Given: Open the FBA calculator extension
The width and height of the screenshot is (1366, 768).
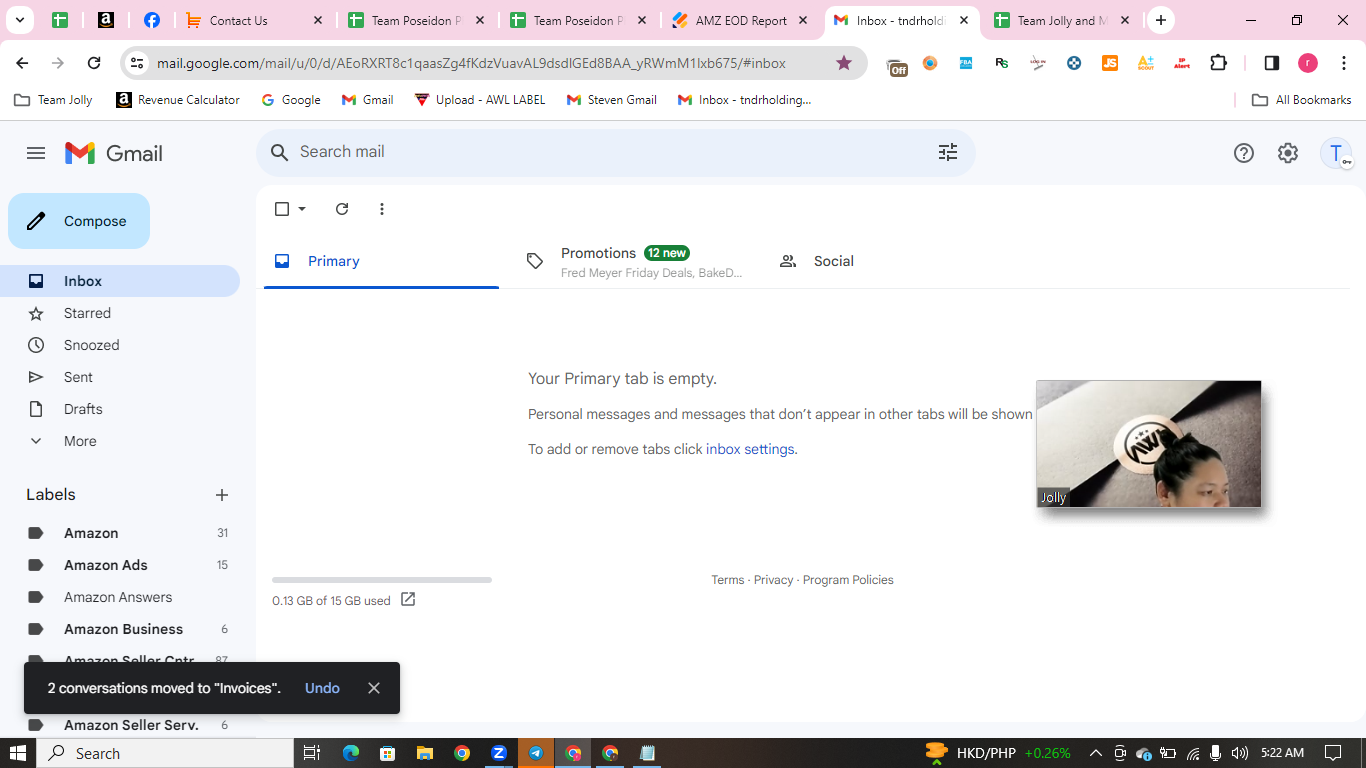Looking at the screenshot, I should 966,63.
